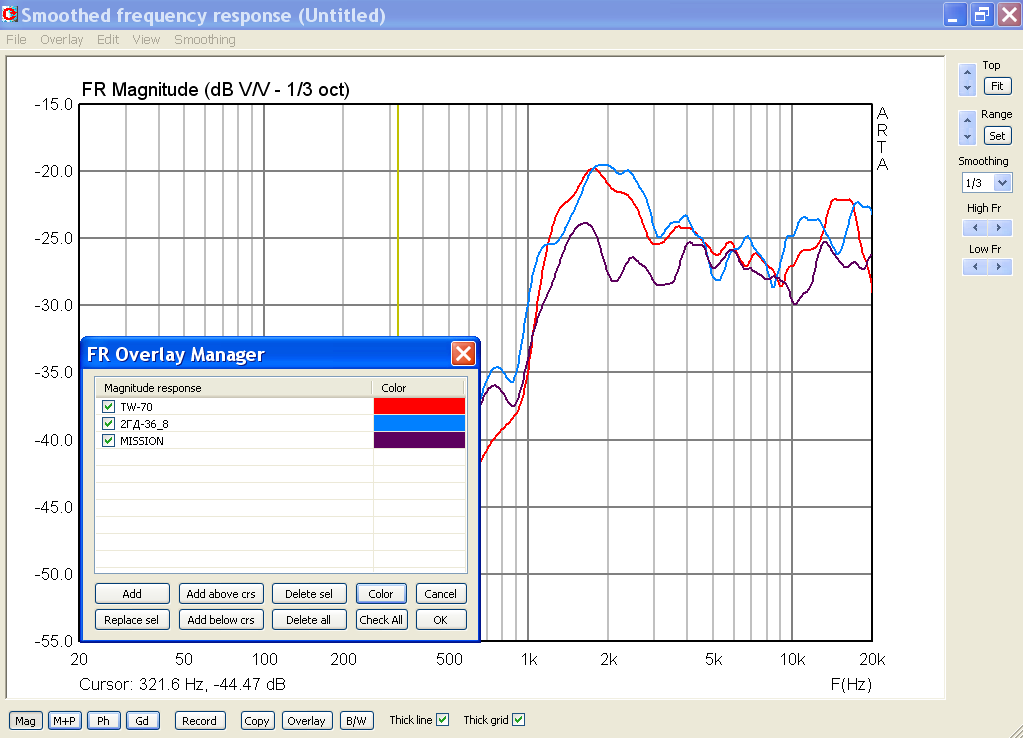Click the Magnitude response column header
The height and width of the screenshot is (738, 1023).
tap(234, 388)
